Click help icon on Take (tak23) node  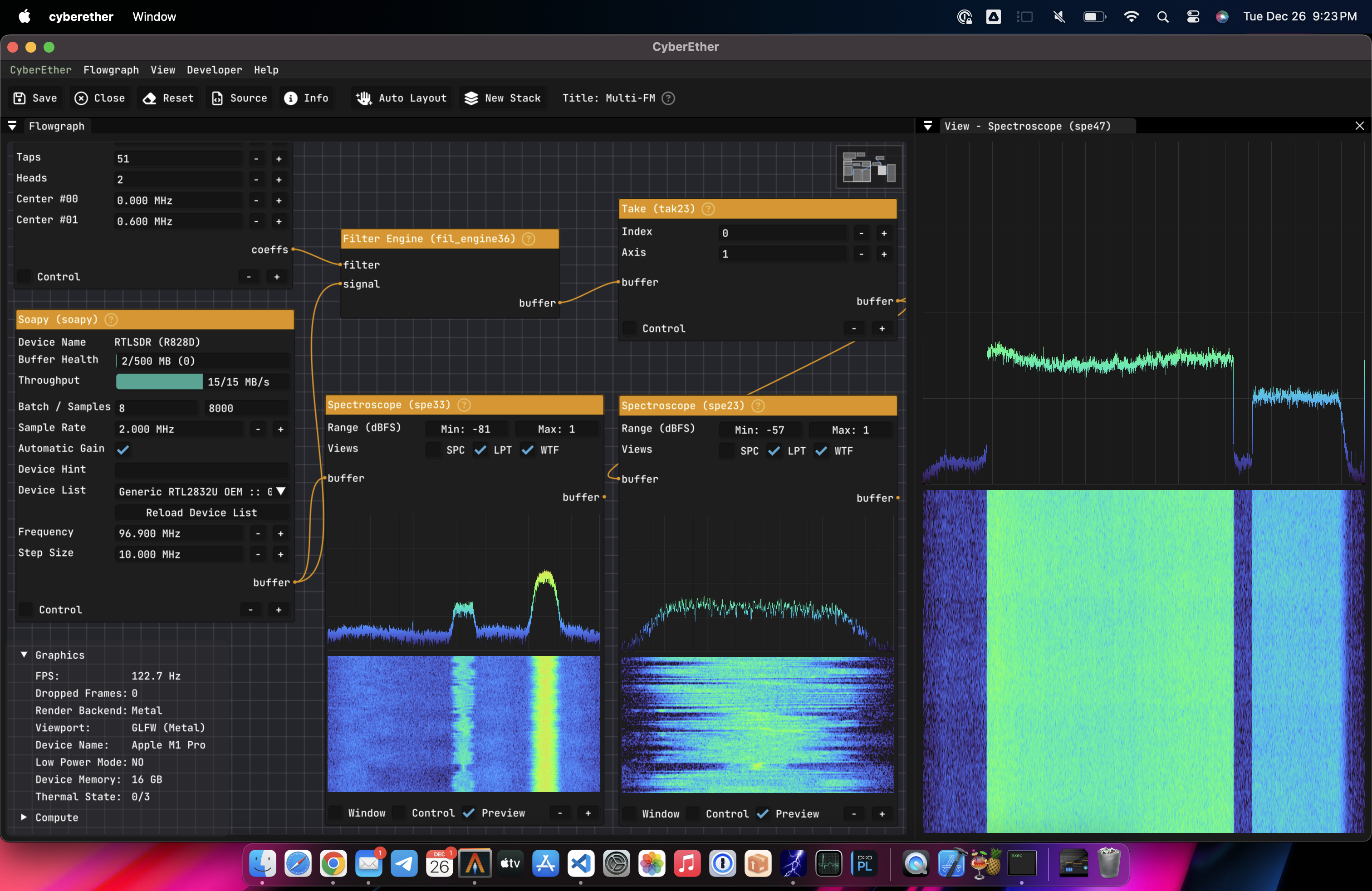[708, 209]
